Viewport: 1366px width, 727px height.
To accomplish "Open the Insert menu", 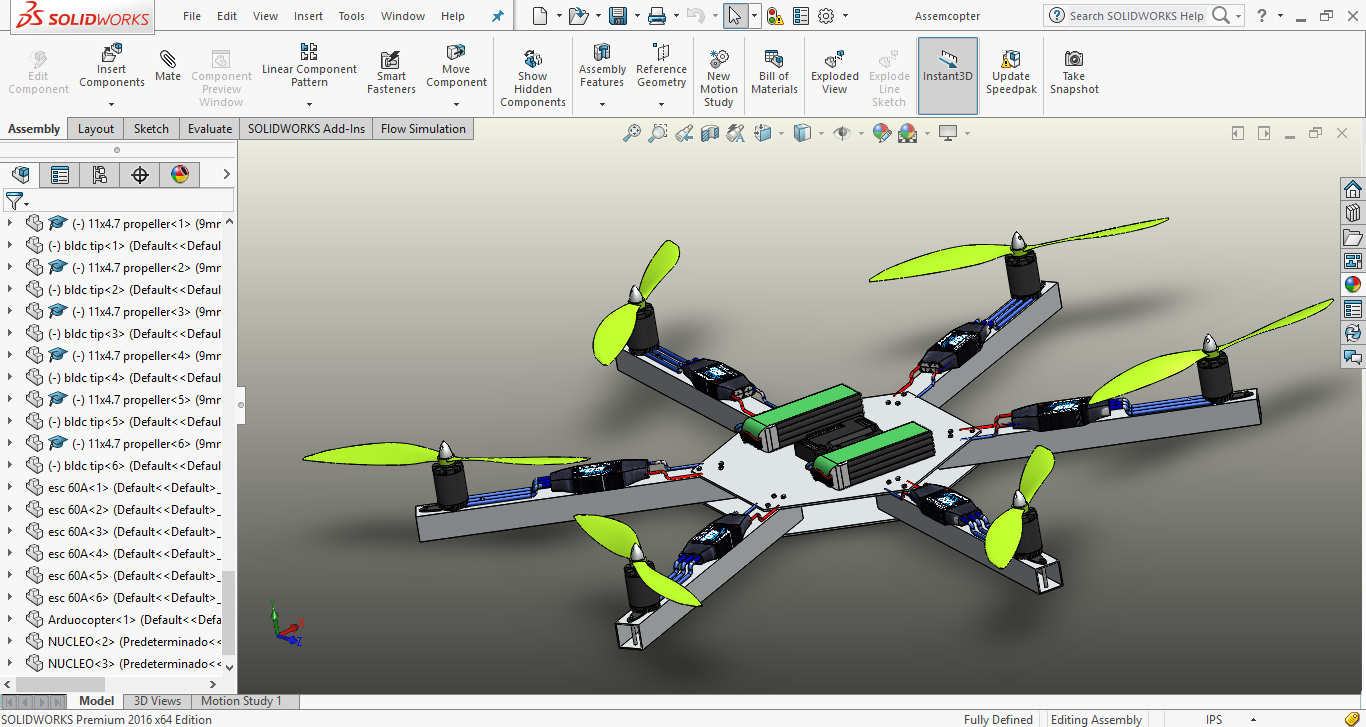I will [x=309, y=16].
